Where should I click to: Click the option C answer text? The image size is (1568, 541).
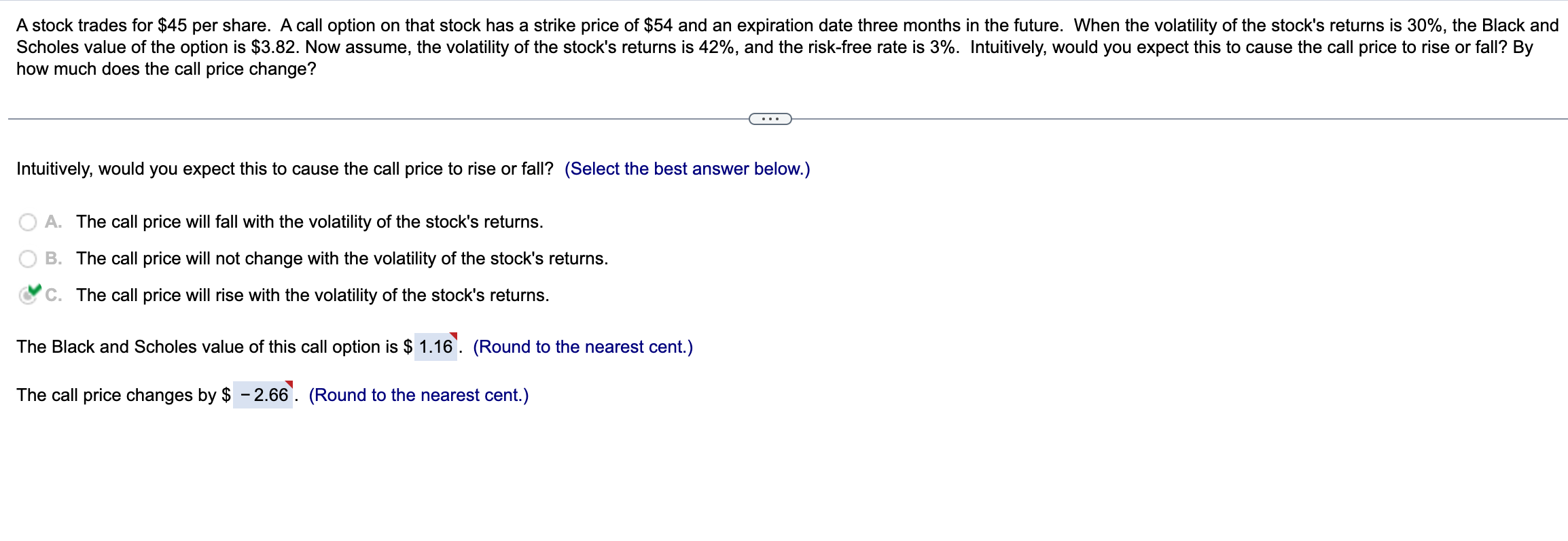(312, 295)
